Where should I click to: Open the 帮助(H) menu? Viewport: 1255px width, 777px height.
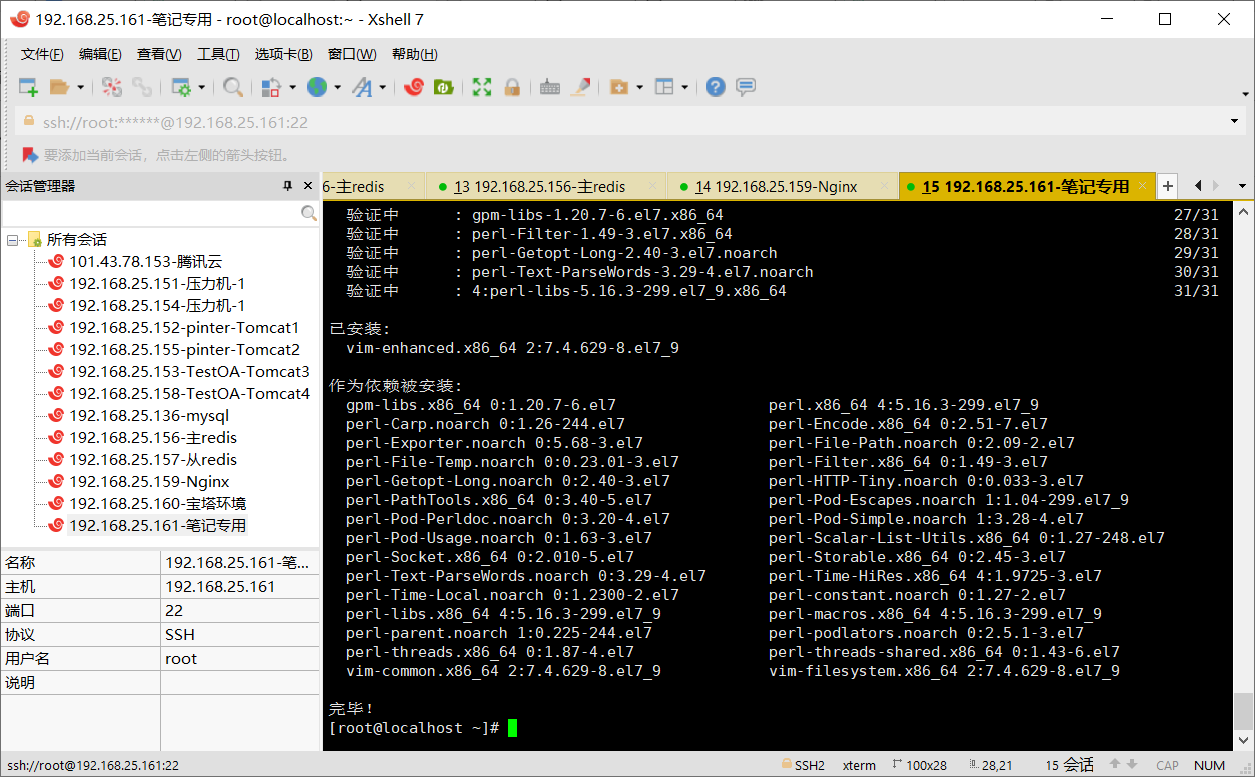[414, 54]
